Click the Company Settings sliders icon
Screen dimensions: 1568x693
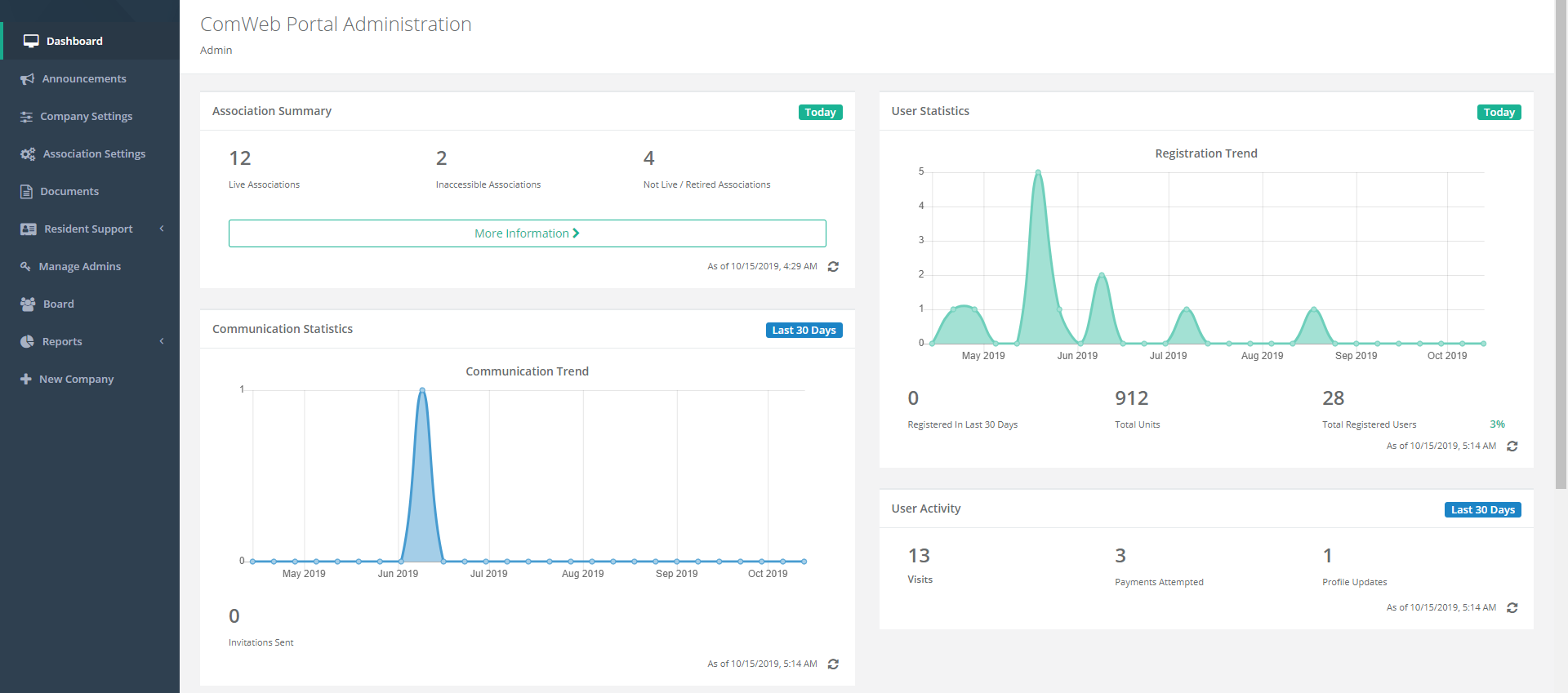pyautogui.click(x=26, y=117)
